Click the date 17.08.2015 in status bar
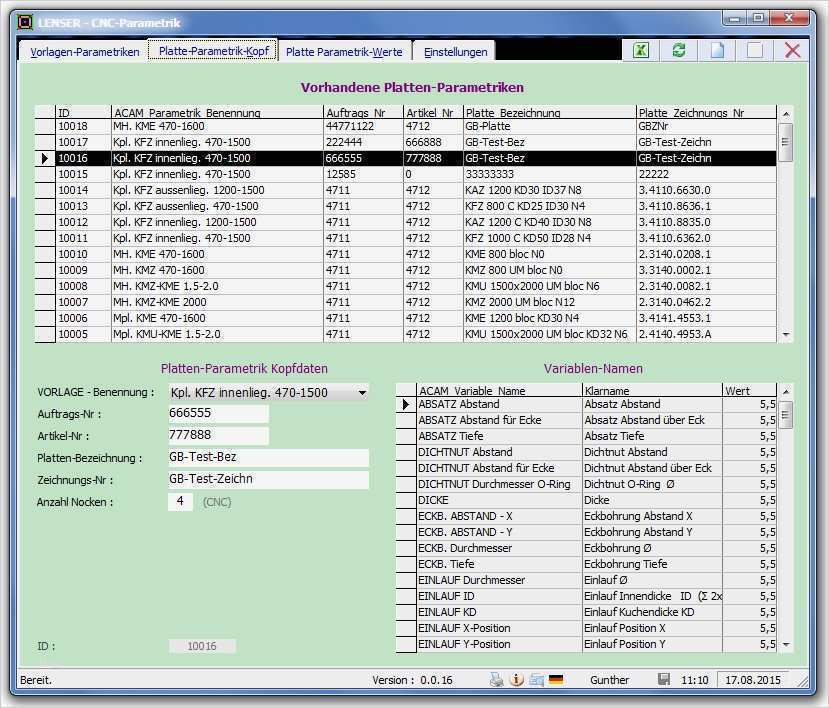Viewport: 829px width, 708px height. click(753, 680)
